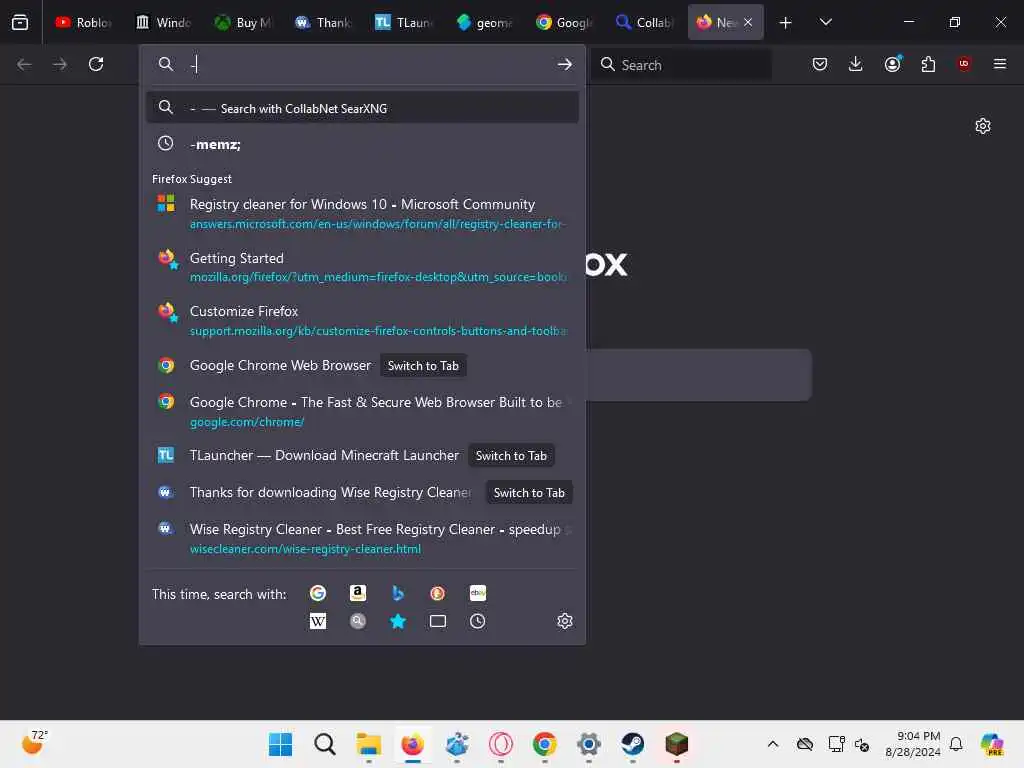
Task: Switch to the Buy Minecraft Xbox tab
Action: point(244,23)
